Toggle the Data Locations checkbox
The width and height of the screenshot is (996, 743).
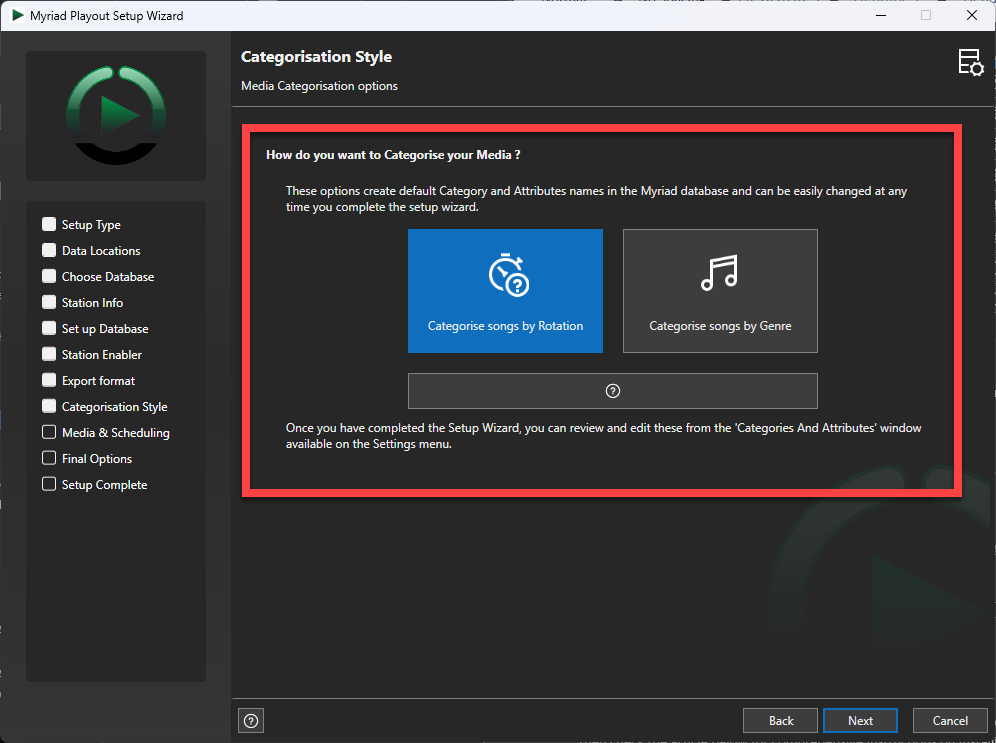tap(49, 250)
